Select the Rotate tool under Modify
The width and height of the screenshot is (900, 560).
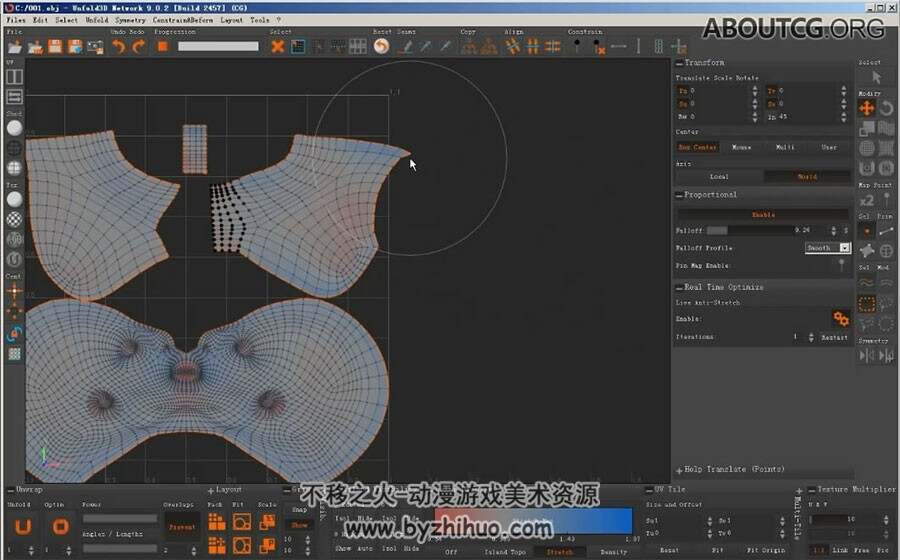click(887, 107)
